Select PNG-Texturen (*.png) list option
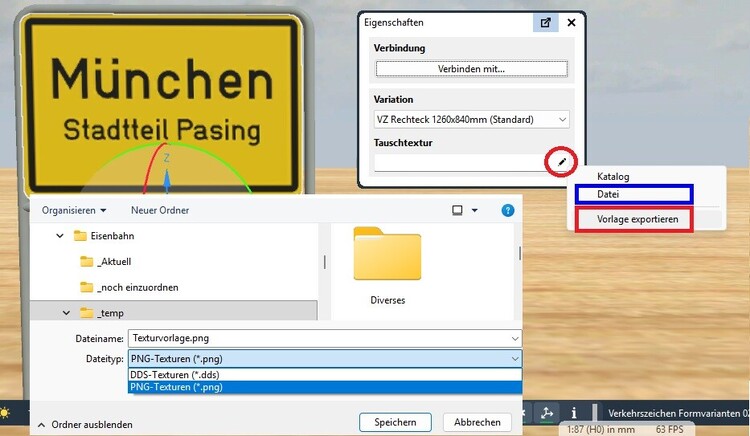The image size is (750, 436). (325, 387)
